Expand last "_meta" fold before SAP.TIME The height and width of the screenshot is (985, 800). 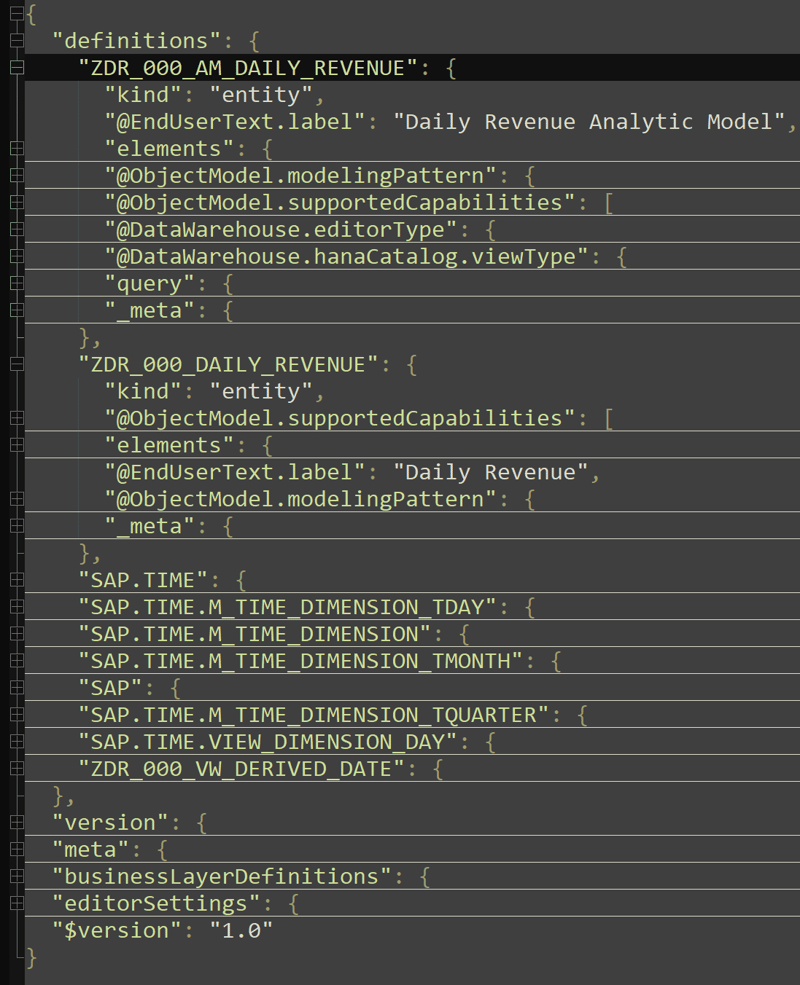pos(17,526)
